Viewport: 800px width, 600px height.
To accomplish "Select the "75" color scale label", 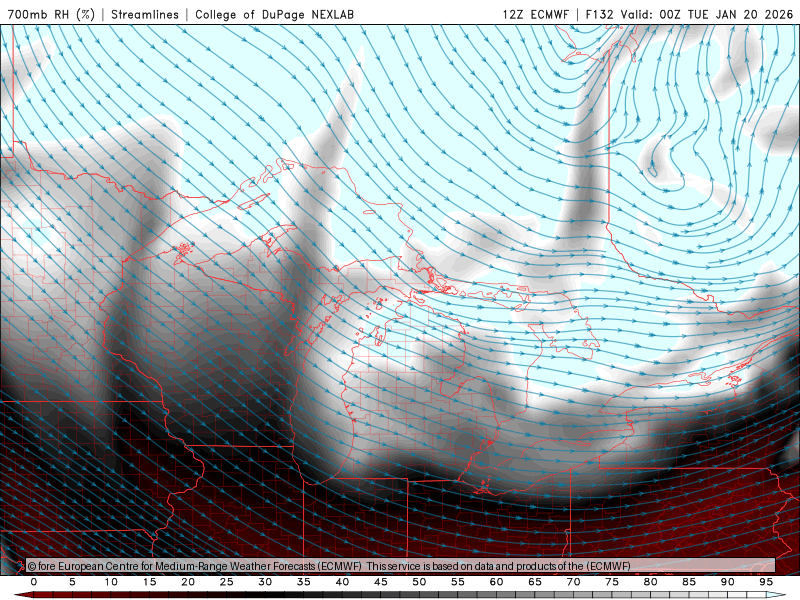I will 612,582.
